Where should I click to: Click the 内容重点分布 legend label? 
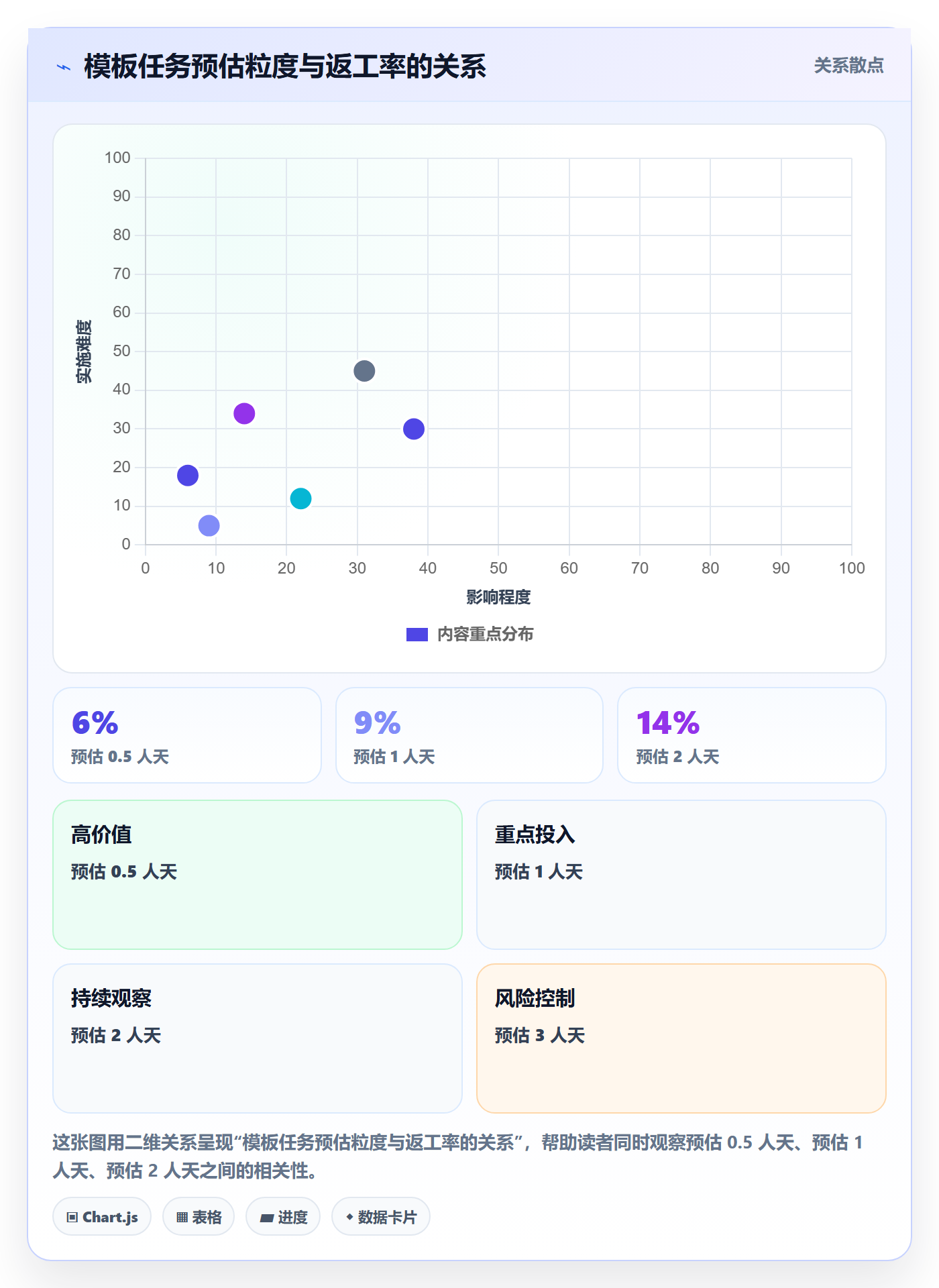[485, 635]
